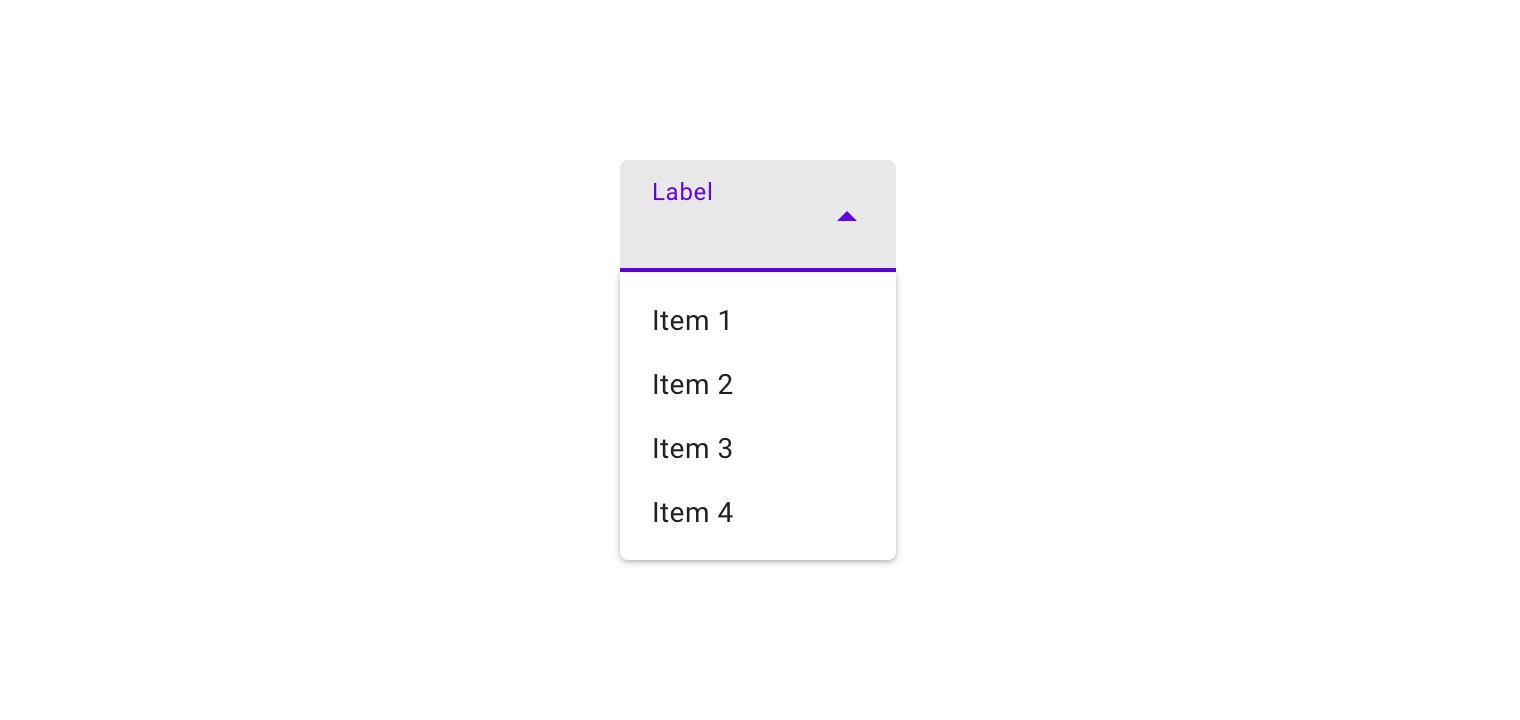Click the purple underline below the field

point(757,269)
